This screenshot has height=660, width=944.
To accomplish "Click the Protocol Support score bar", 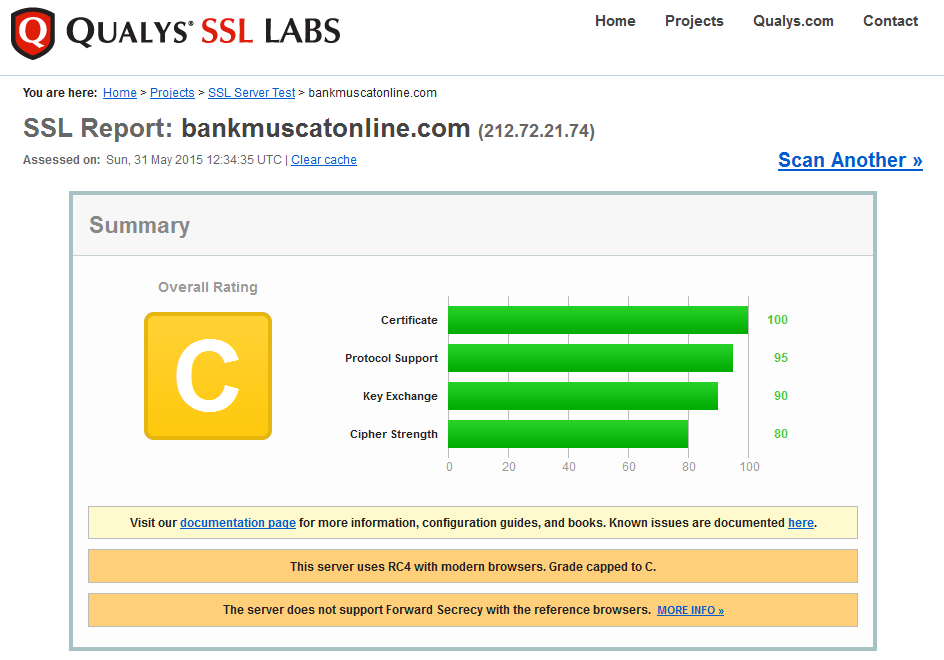I will pos(590,358).
